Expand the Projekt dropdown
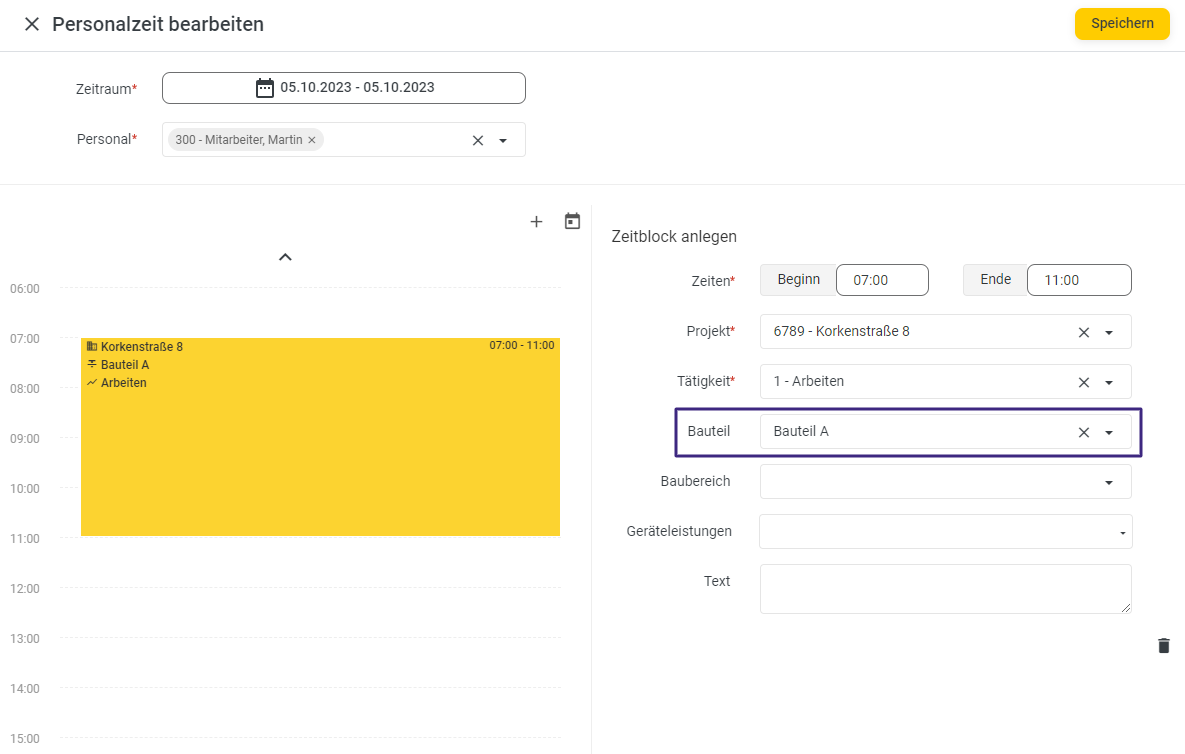Screen dimensions: 1185x754 [1109, 332]
